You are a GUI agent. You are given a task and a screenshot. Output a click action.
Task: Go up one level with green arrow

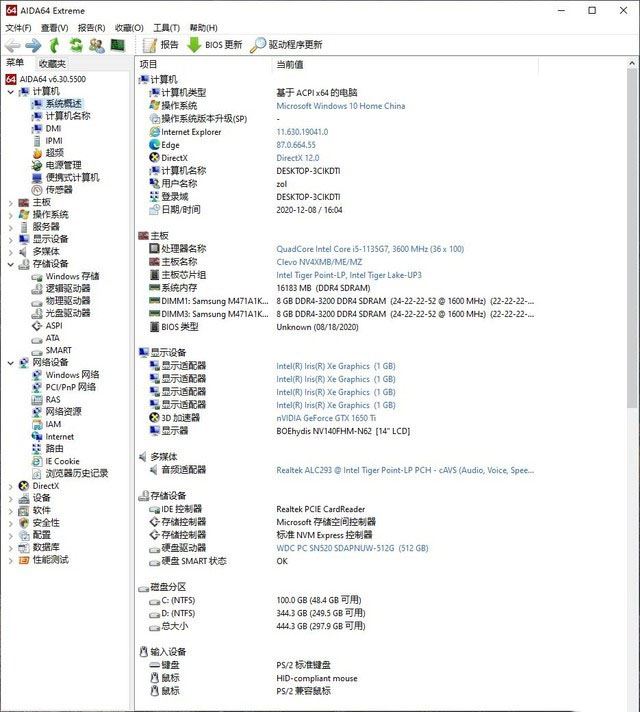click(x=54, y=45)
